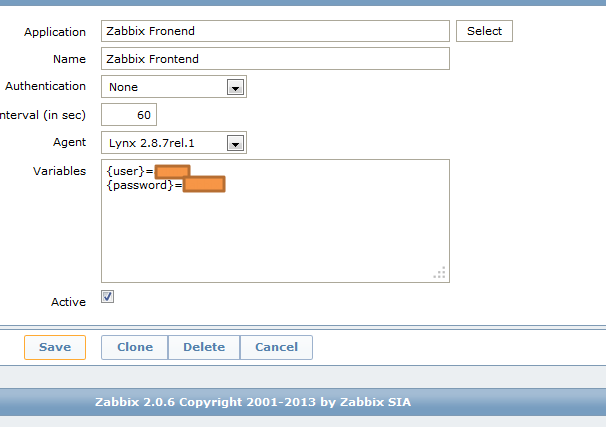606x427 pixels.
Task: Click the Name input field
Action: pyautogui.click(x=275, y=59)
